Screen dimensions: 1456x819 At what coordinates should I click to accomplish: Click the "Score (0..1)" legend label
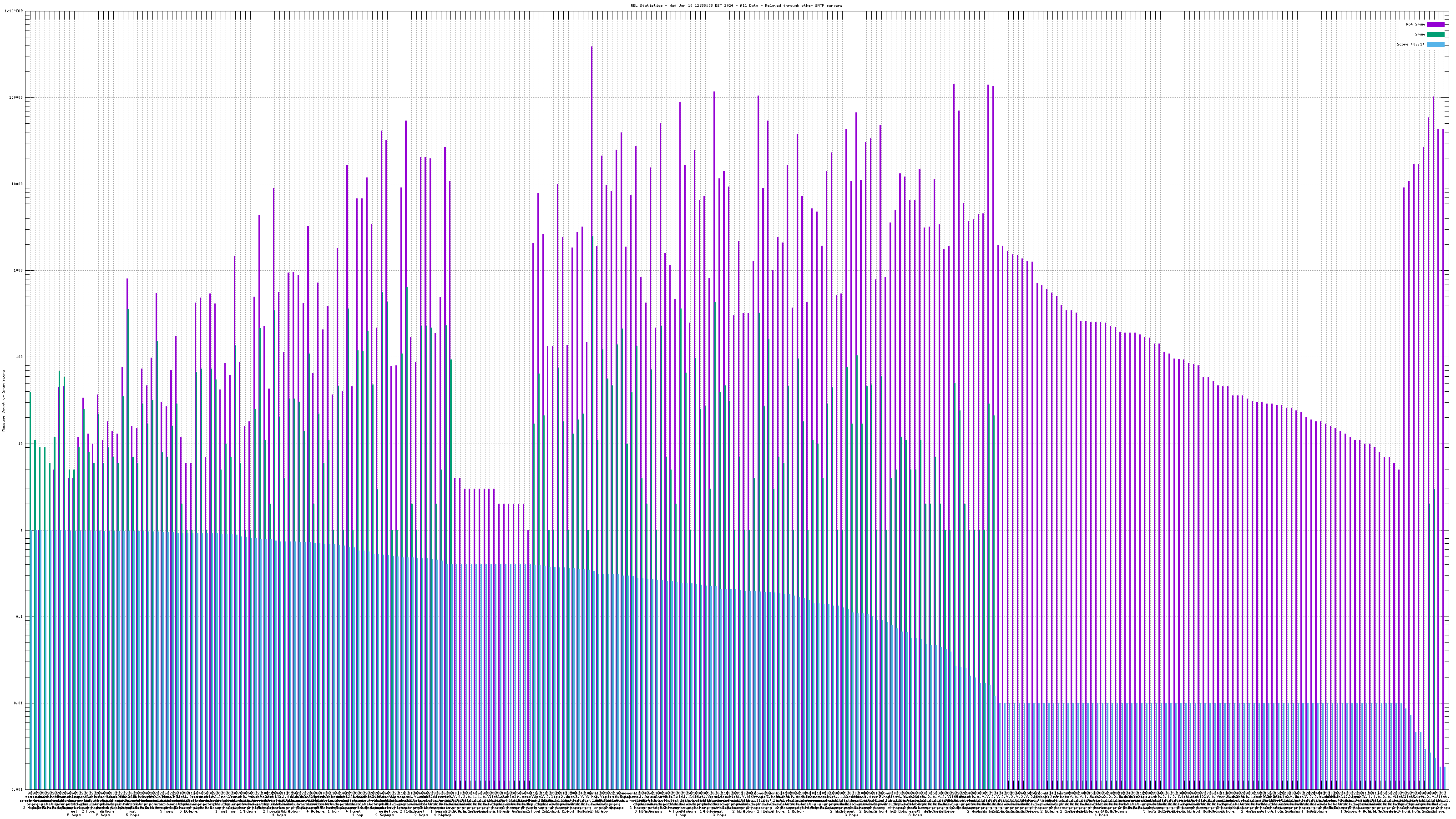click(x=1410, y=44)
